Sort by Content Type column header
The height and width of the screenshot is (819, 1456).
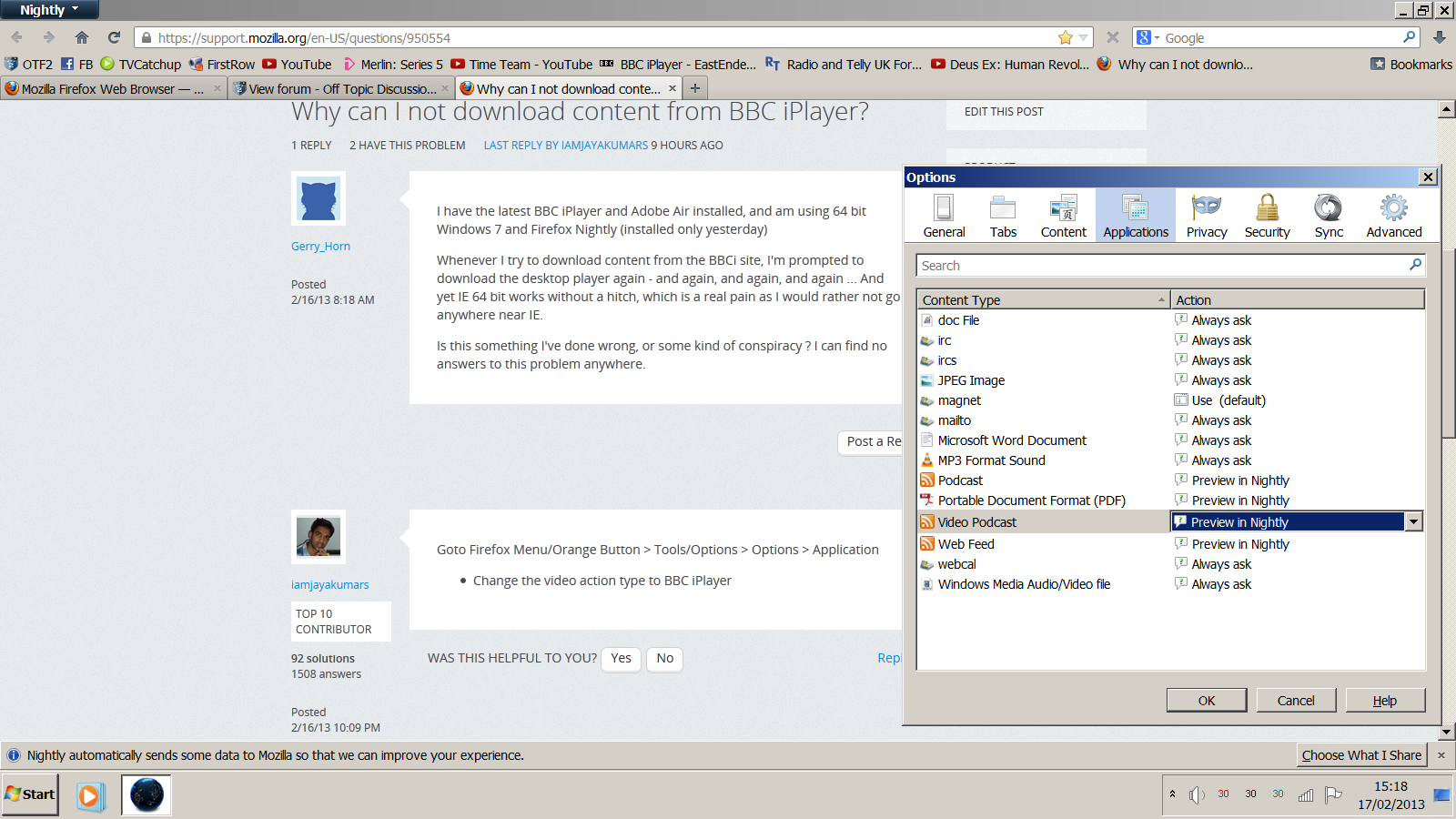tap(1043, 299)
